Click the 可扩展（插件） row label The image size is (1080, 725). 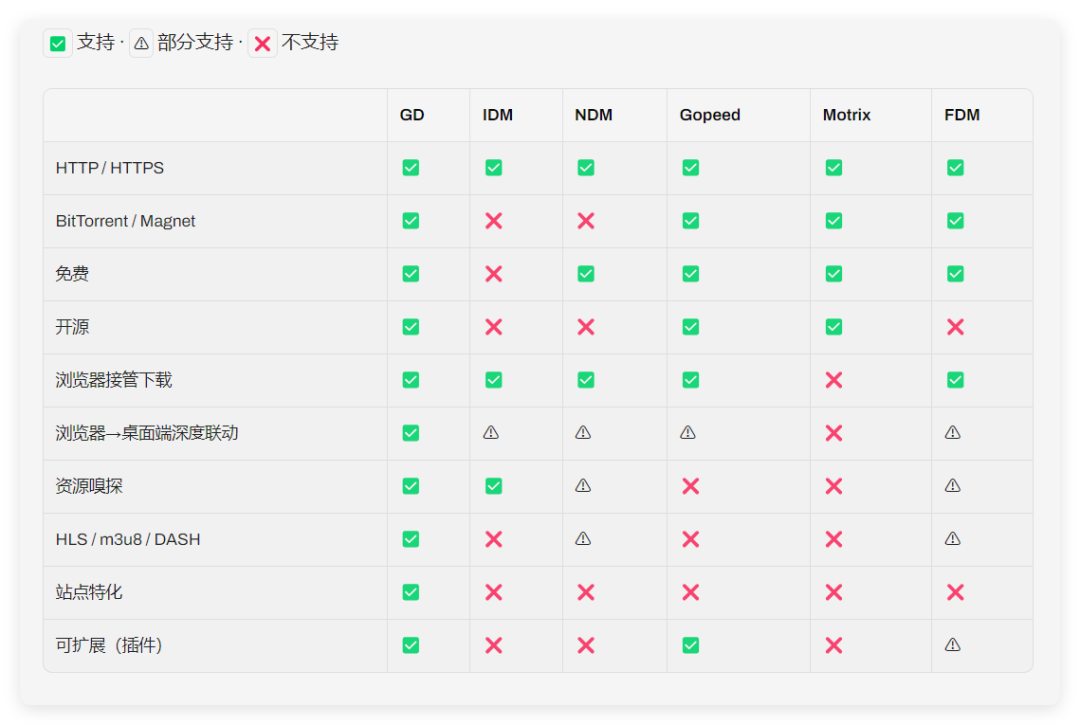click(109, 645)
